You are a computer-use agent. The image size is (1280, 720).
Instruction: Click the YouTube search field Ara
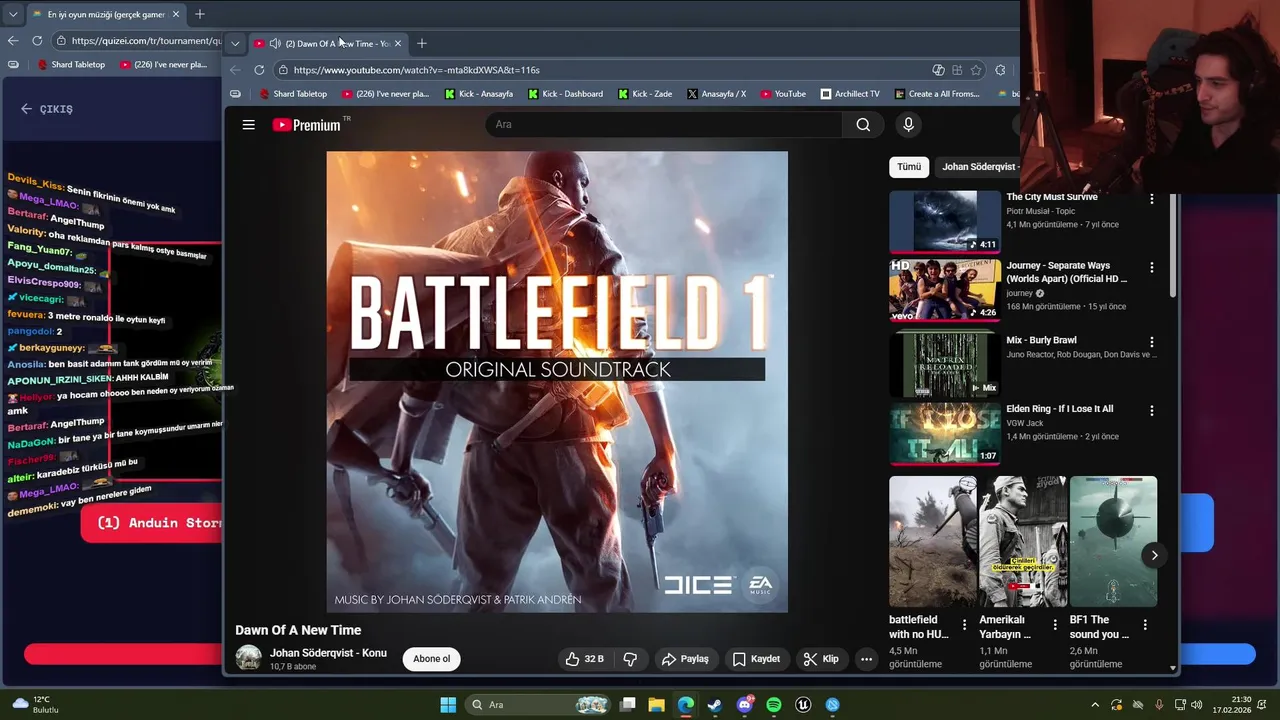point(665,125)
